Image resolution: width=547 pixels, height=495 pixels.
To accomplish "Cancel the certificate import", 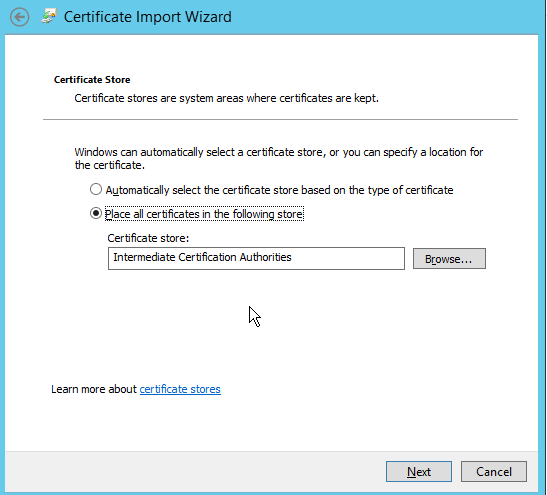I will pos(494,472).
